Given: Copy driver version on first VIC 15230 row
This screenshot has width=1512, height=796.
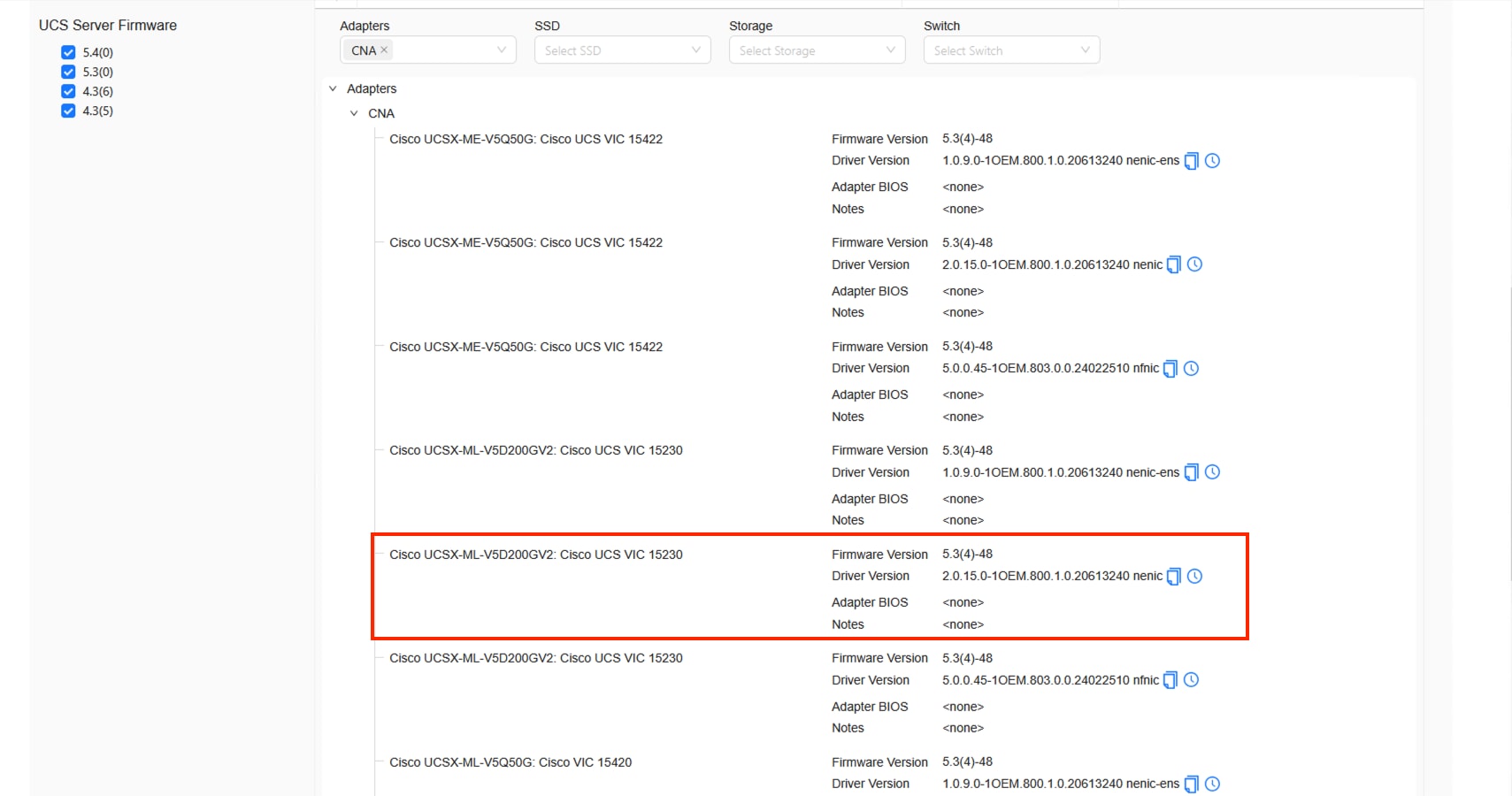Looking at the screenshot, I should [1190, 472].
